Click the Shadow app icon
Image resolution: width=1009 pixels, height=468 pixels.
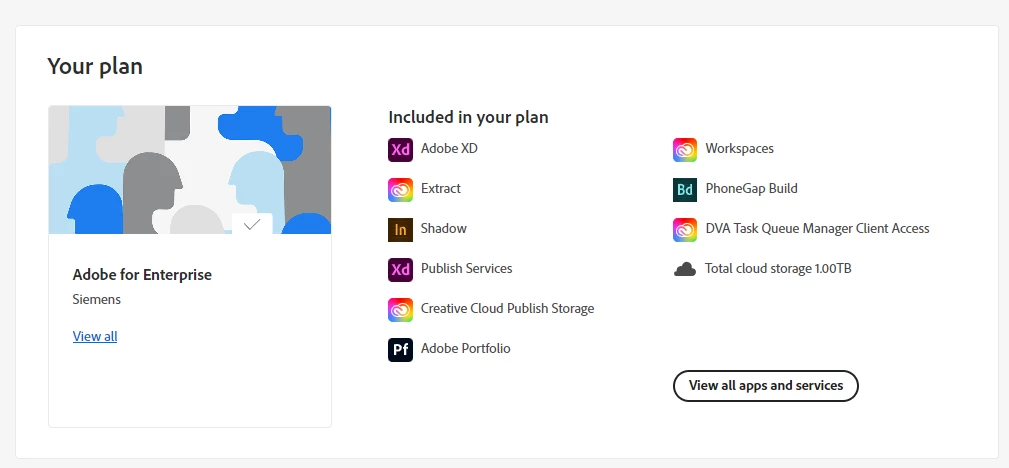(400, 230)
